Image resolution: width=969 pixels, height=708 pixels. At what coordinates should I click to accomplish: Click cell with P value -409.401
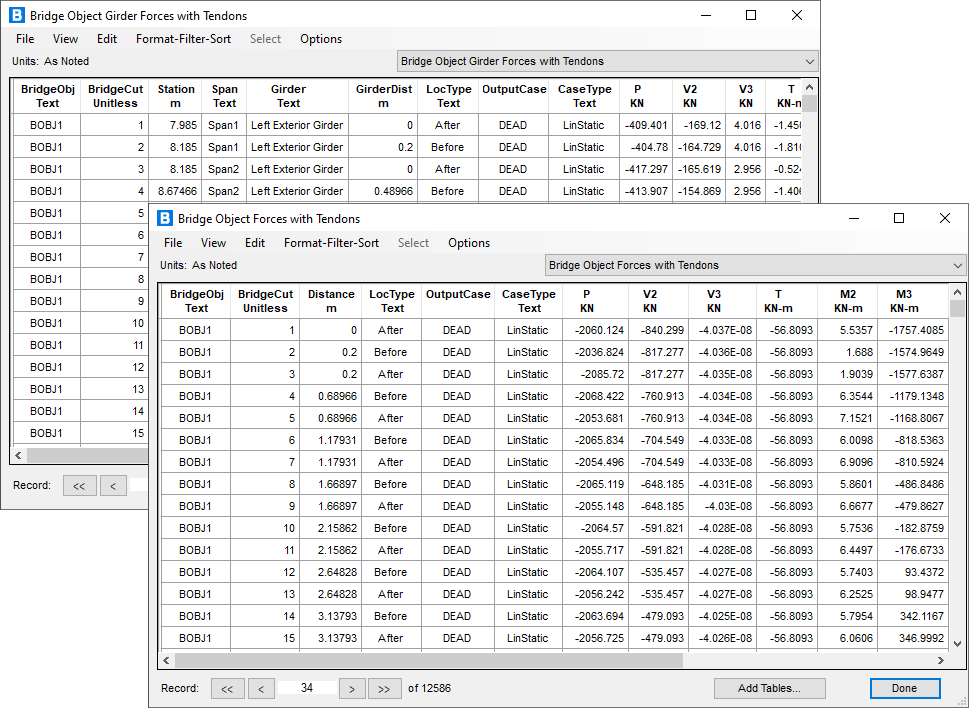pyautogui.click(x=646, y=125)
